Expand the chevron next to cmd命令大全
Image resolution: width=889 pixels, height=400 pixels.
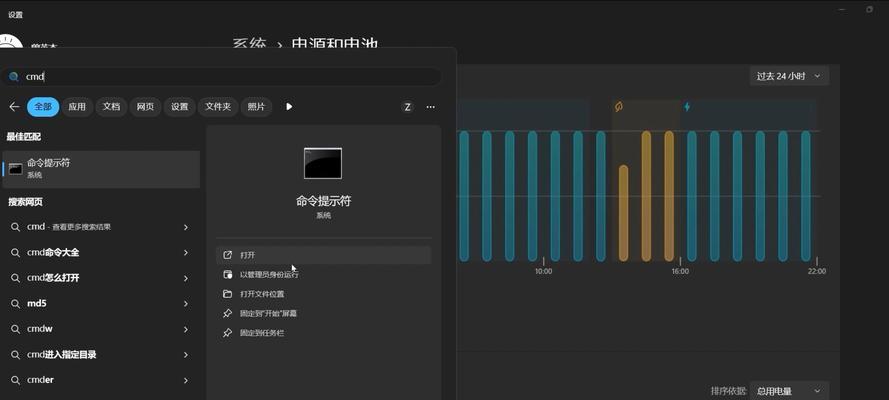tap(185, 253)
